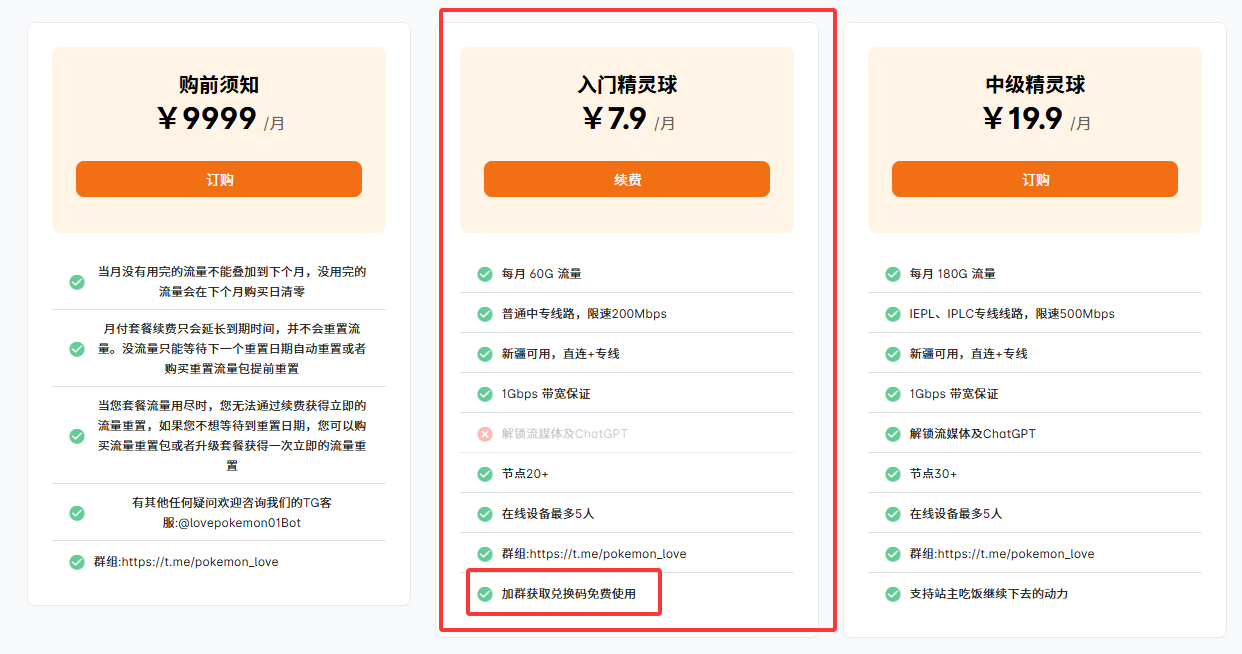Click the 解锁流媒体及ChatGPT feature in 中级精灵球
Viewport: 1242px width, 654px height.
pyautogui.click(x=972, y=434)
